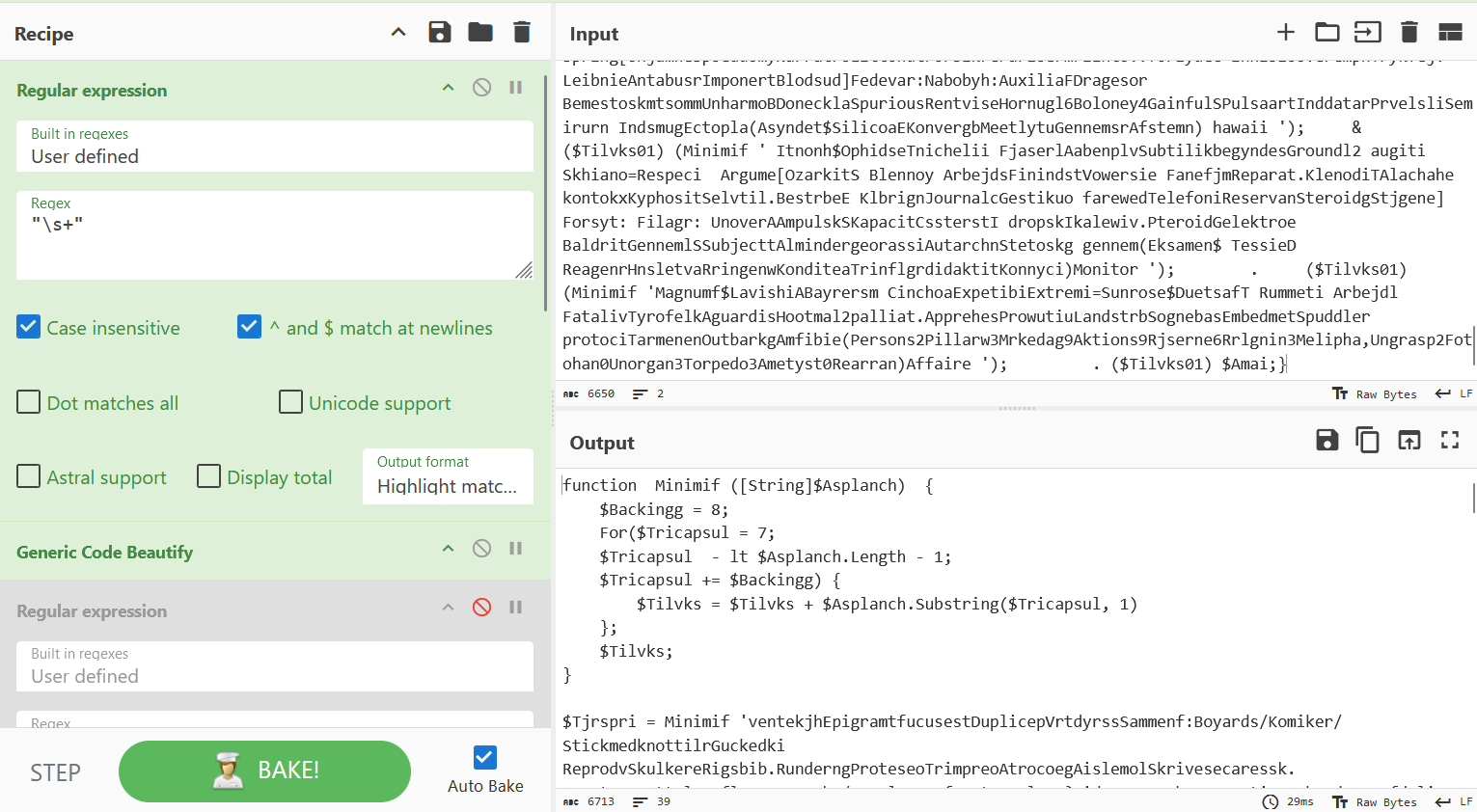The width and height of the screenshot is (1477, 812).
Task: Clear the recipe using the trash icon
Action: 522,32
